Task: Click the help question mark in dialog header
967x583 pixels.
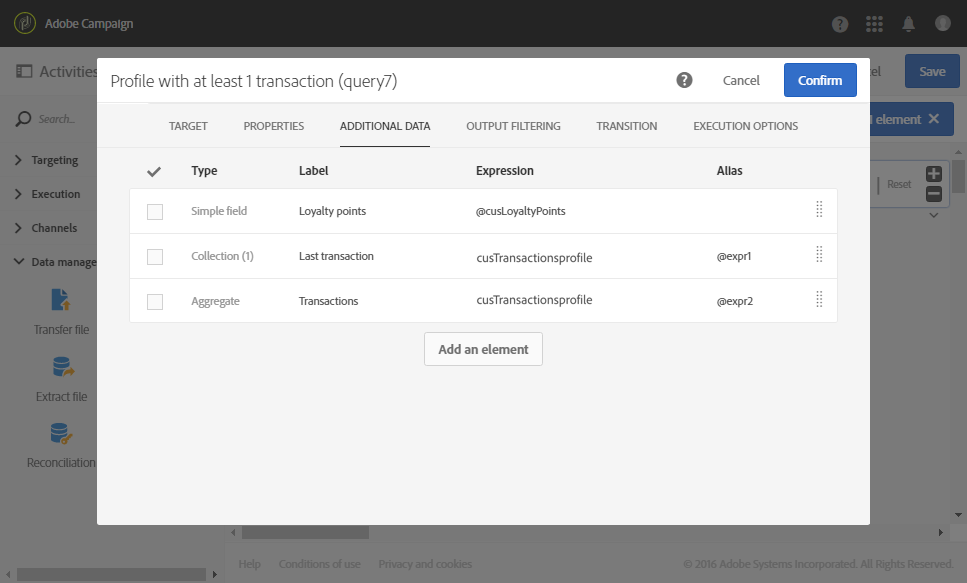Action: click(x=684, y=80)
